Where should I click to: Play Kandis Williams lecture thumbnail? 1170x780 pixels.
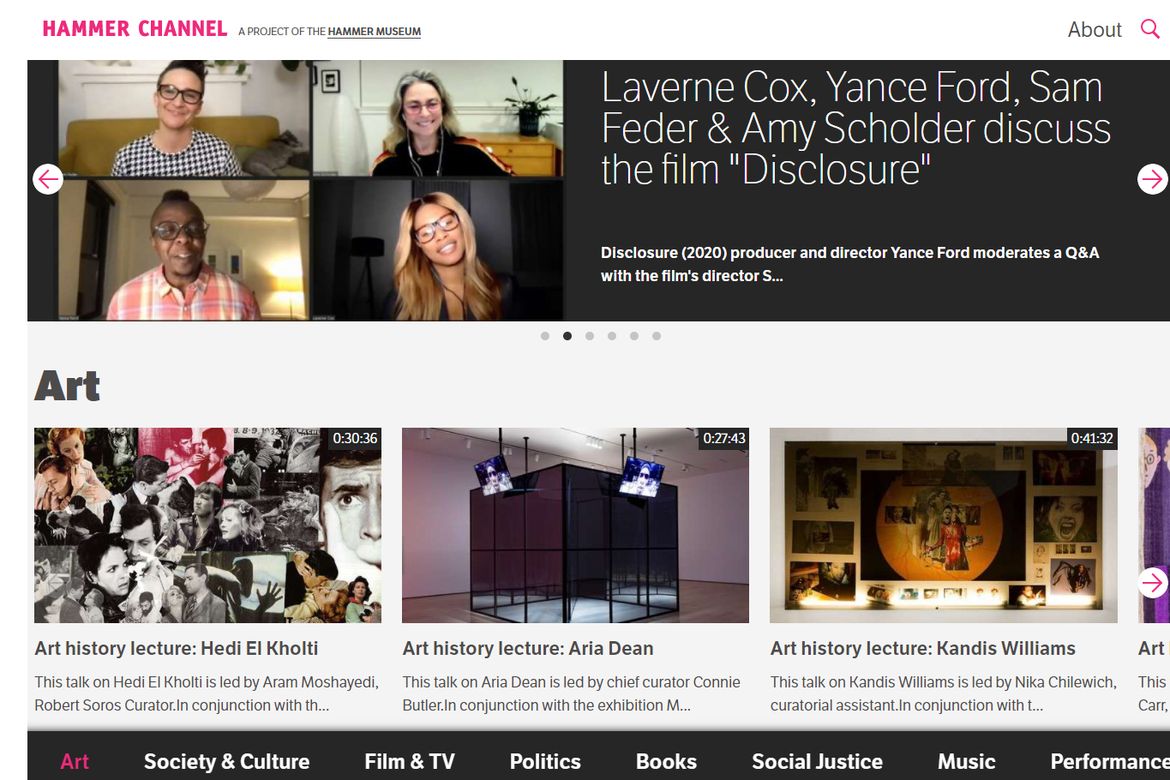(943, 525)
